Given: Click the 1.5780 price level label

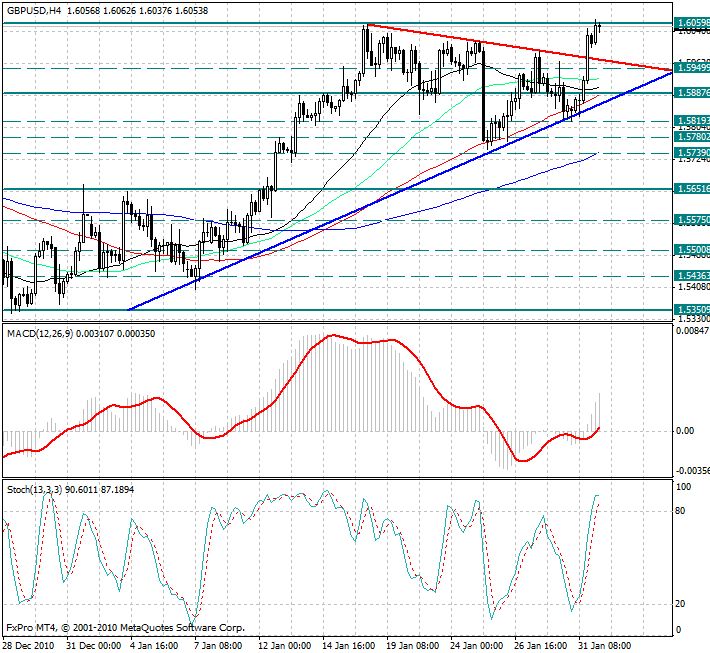Looking at the screenshot, I should [x=692, y=137].
